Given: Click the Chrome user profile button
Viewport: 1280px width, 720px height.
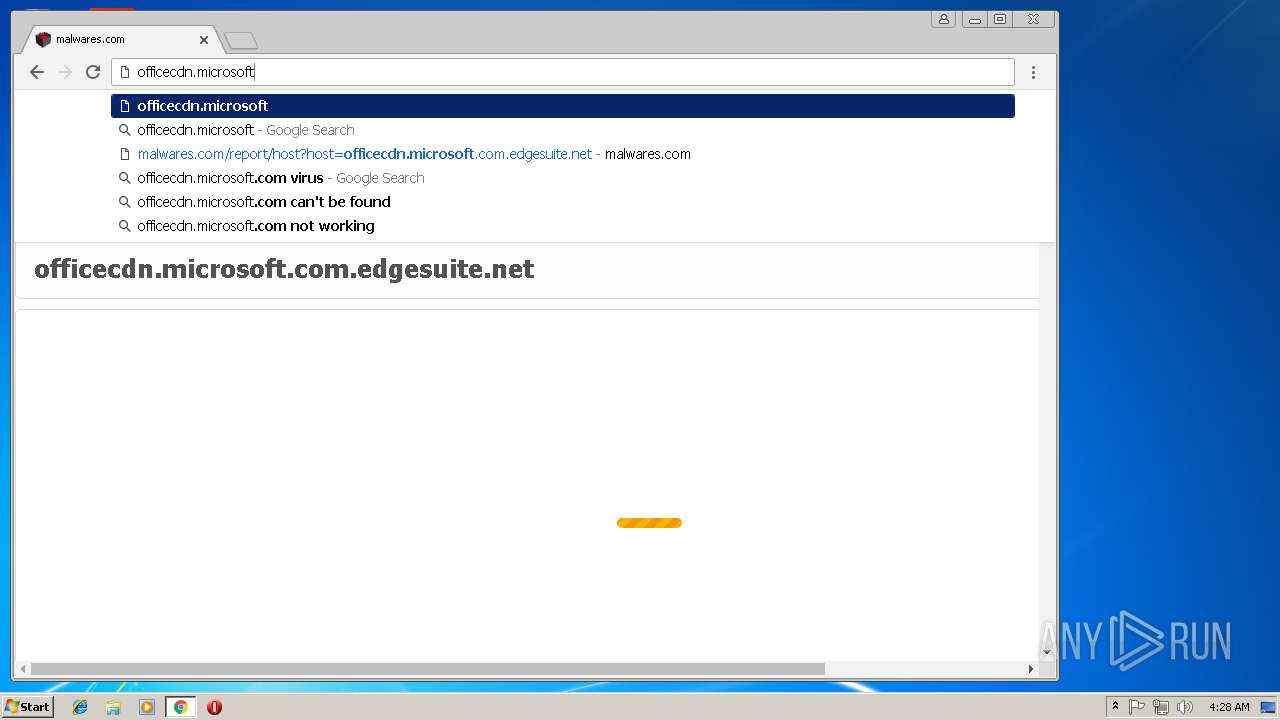Looking at the screenshot, I should pyautogui.click(x=943, y=19).
